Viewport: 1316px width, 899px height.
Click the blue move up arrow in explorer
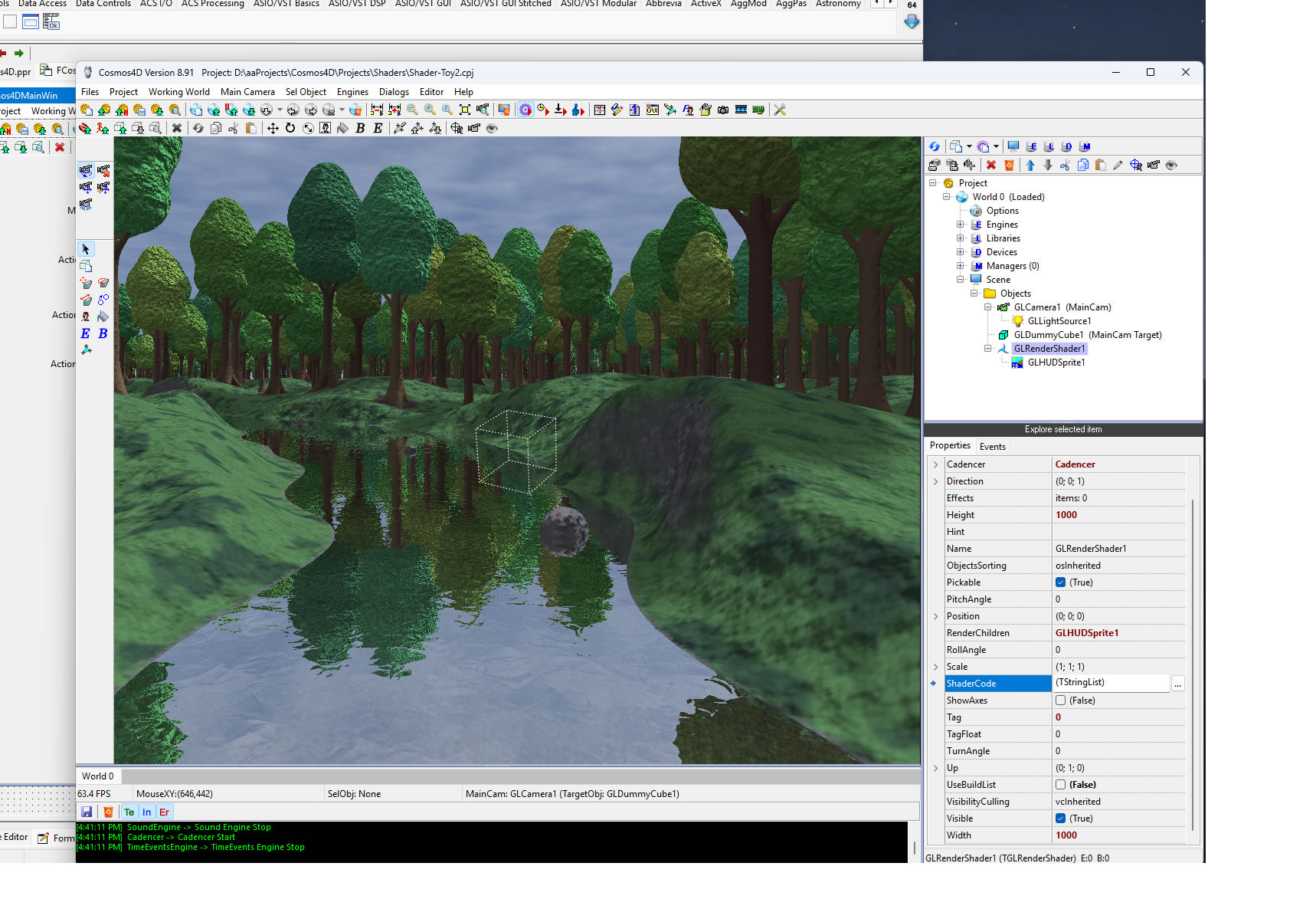pyautogui.click(x=1030, y=165)
